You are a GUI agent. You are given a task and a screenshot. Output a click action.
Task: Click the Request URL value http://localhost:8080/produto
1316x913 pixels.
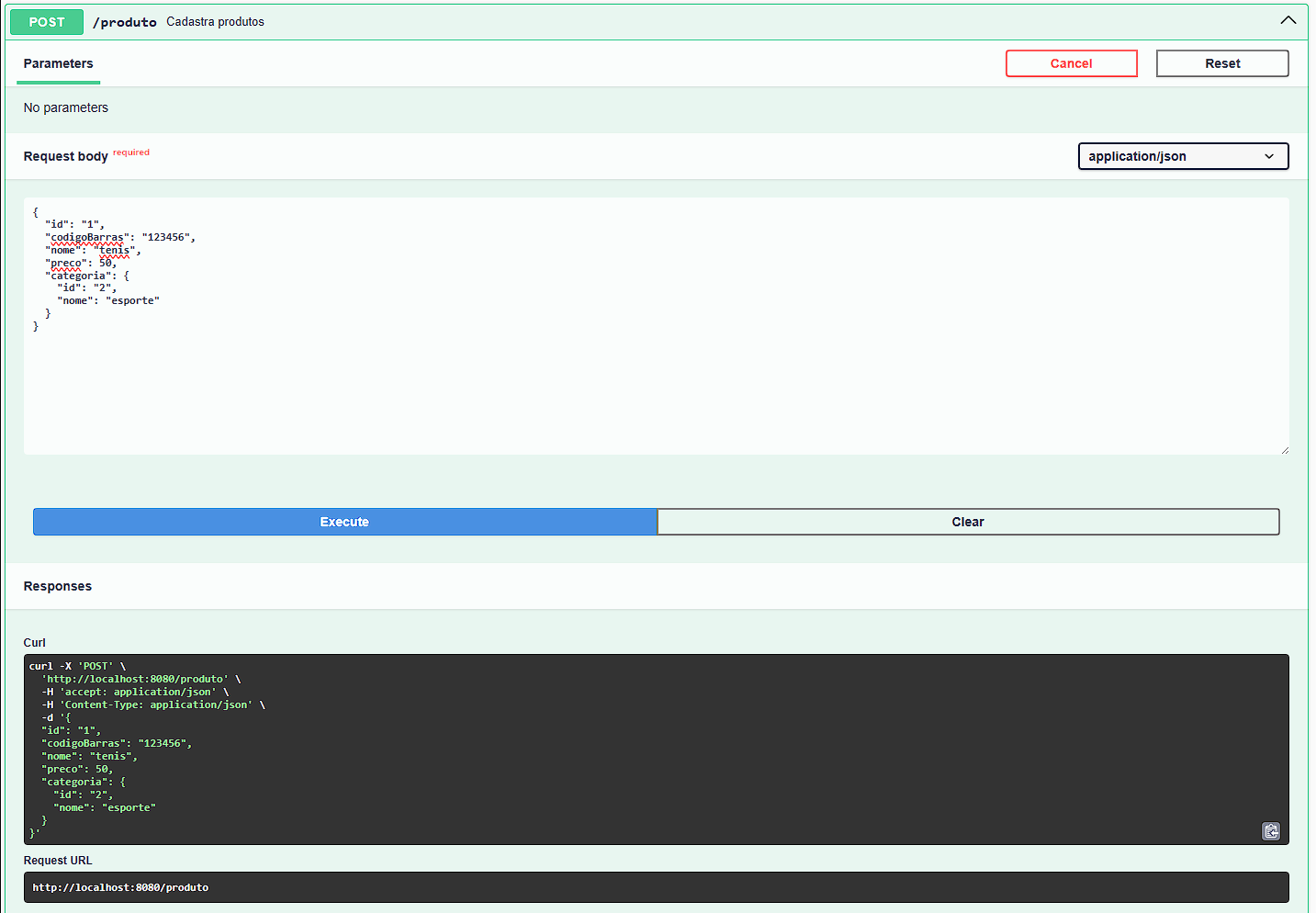(120, 887)
